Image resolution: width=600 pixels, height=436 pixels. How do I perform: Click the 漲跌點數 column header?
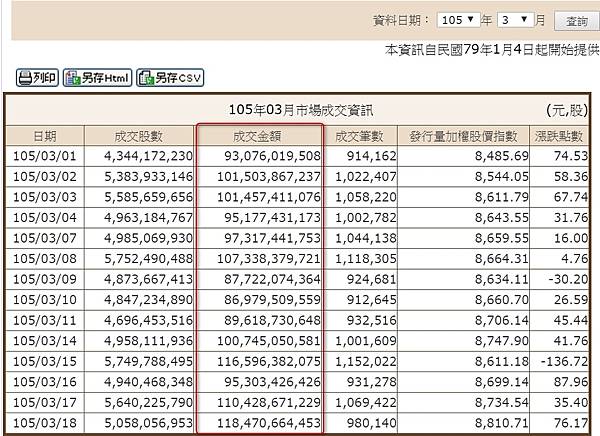[x=559, y=136]
